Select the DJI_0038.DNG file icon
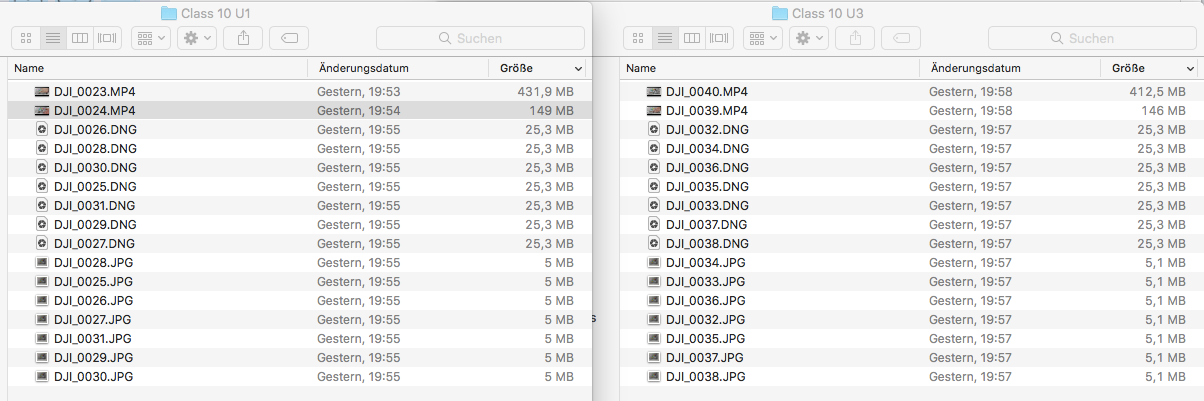Image resolution: width=1204 pixels, height=401 pixels. pos(653,243)
